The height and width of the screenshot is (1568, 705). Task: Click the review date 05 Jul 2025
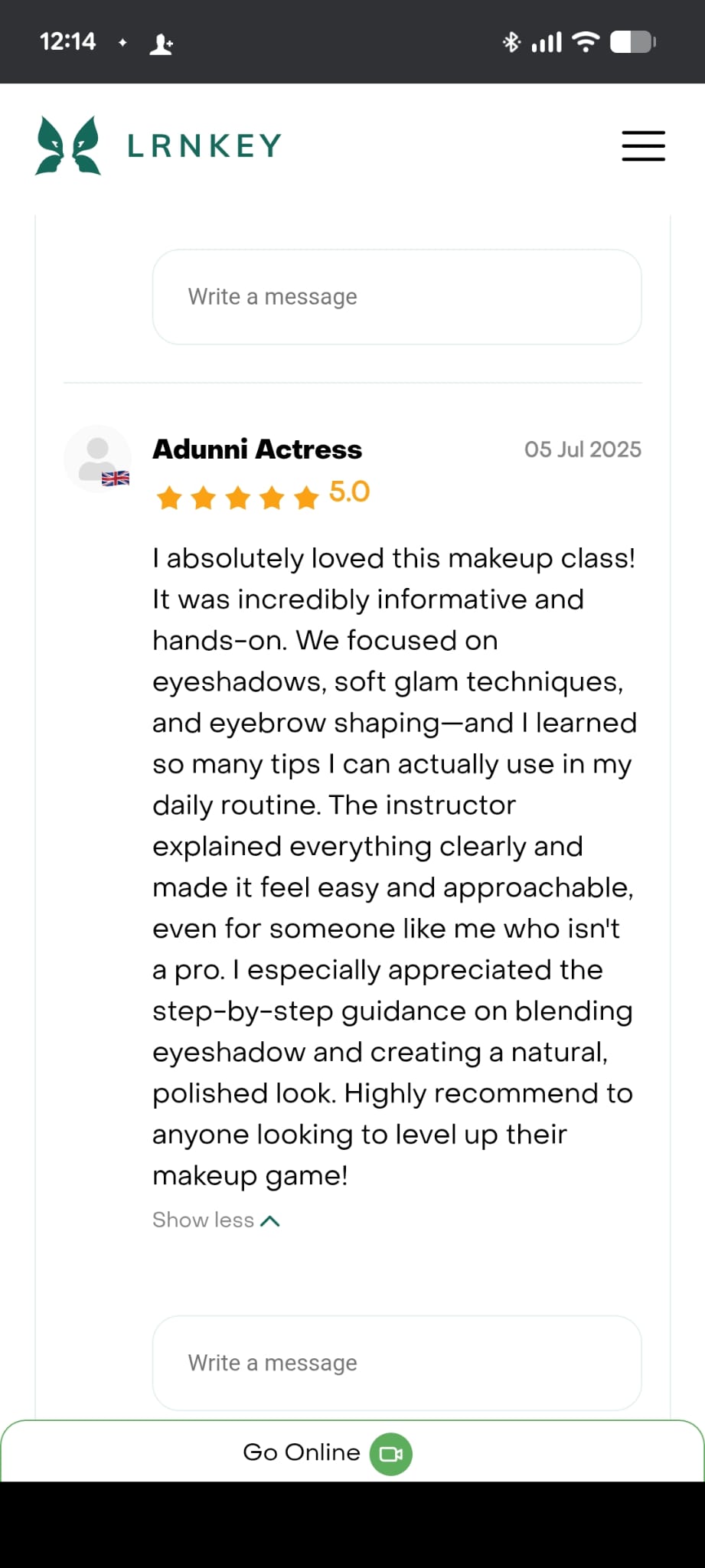(583, 449)
